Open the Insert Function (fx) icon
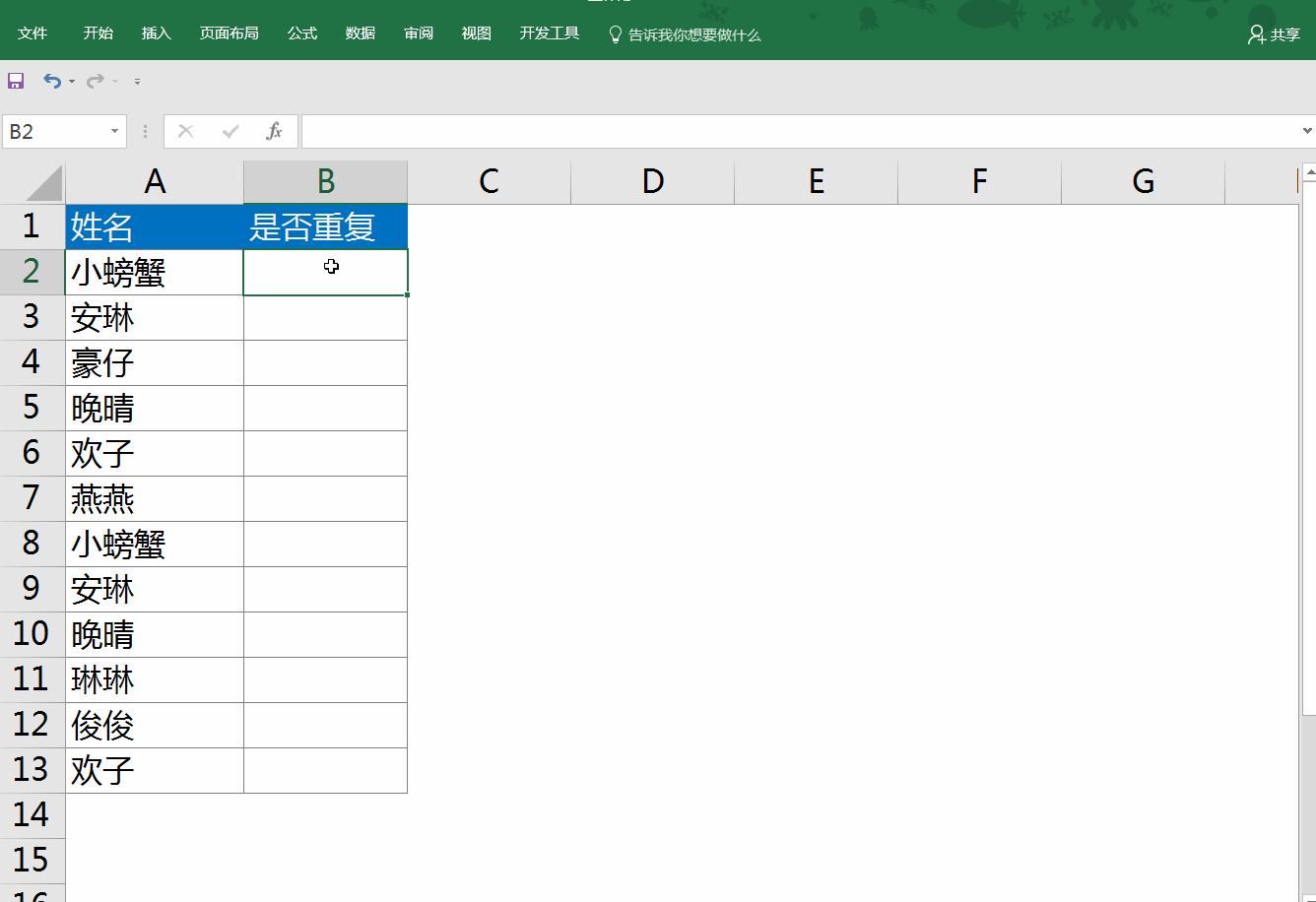 tap(273, 130)
